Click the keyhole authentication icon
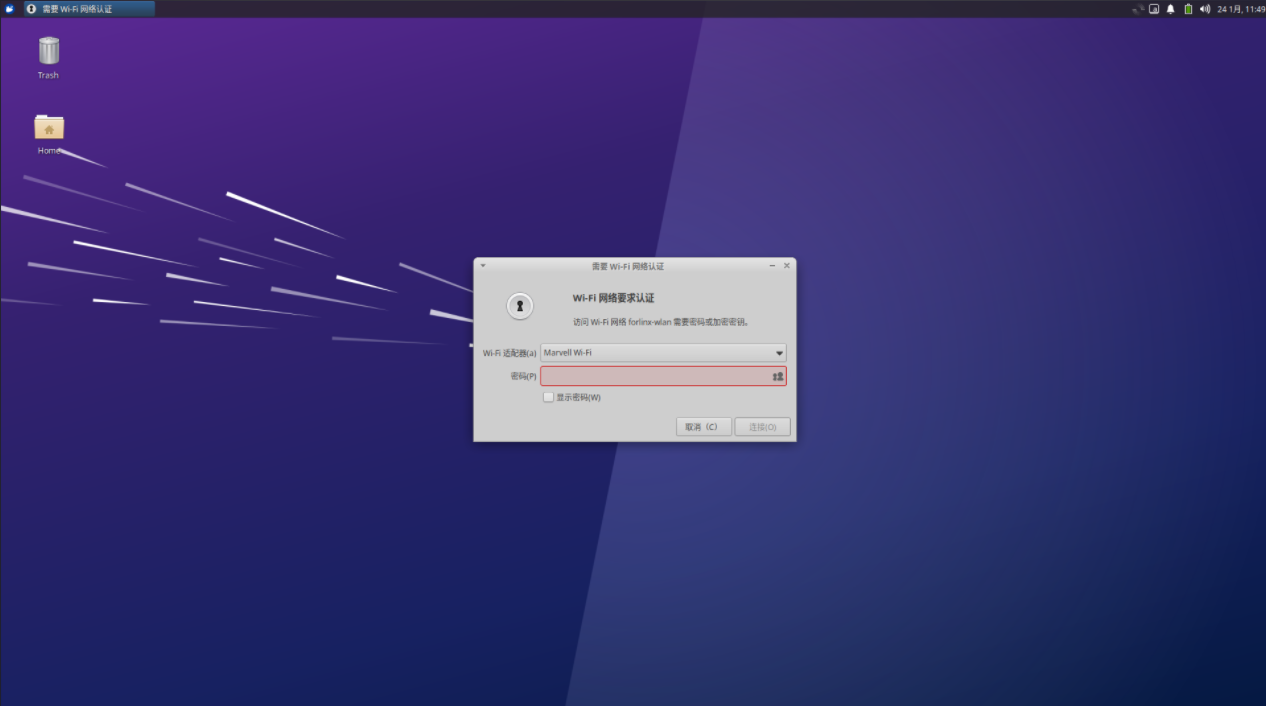The height and width of the screenshot is (706, 1266). tap(520, 306)
